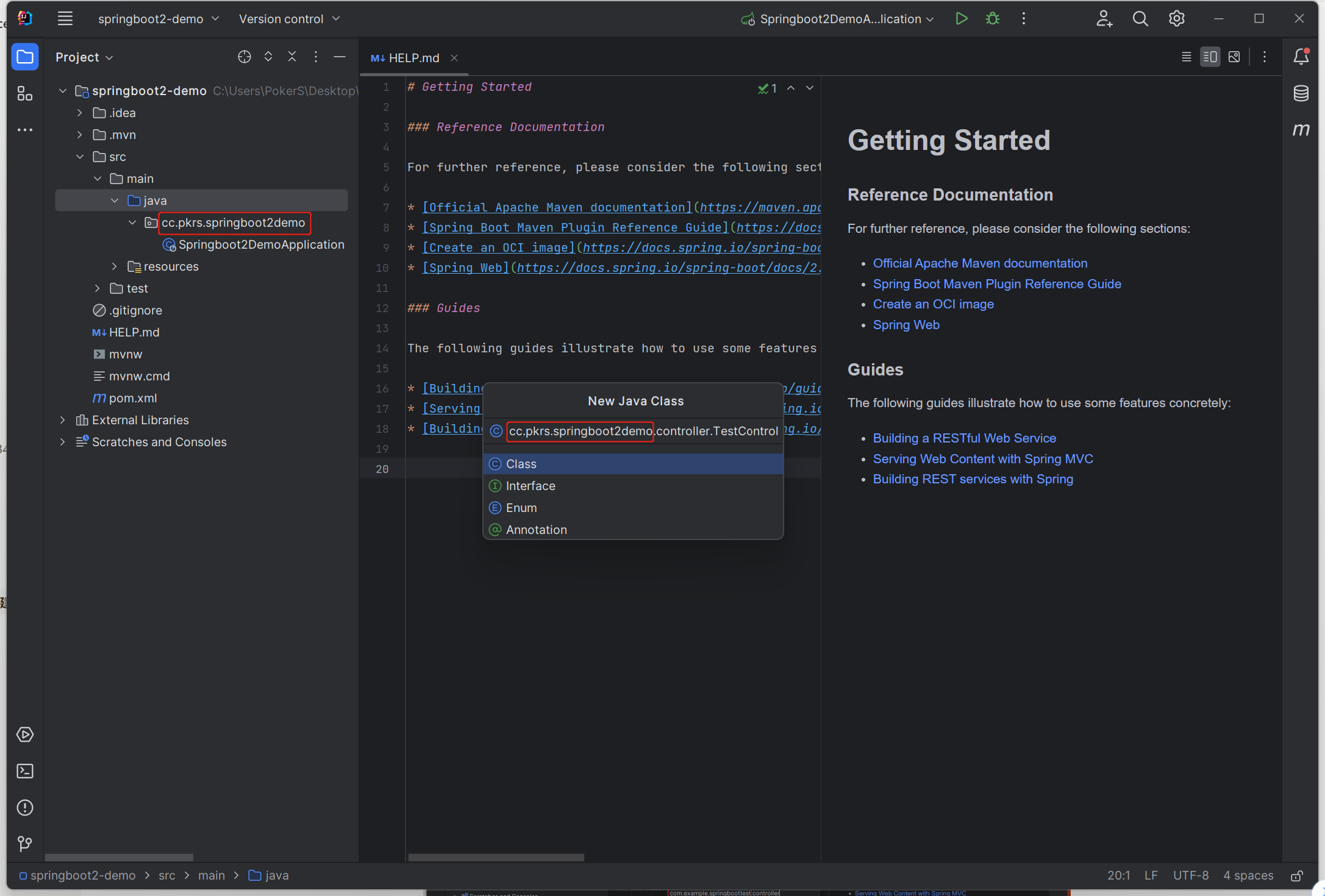Open IDE settings gear
Viewport: 1325px width, 896px height.
1176,19
